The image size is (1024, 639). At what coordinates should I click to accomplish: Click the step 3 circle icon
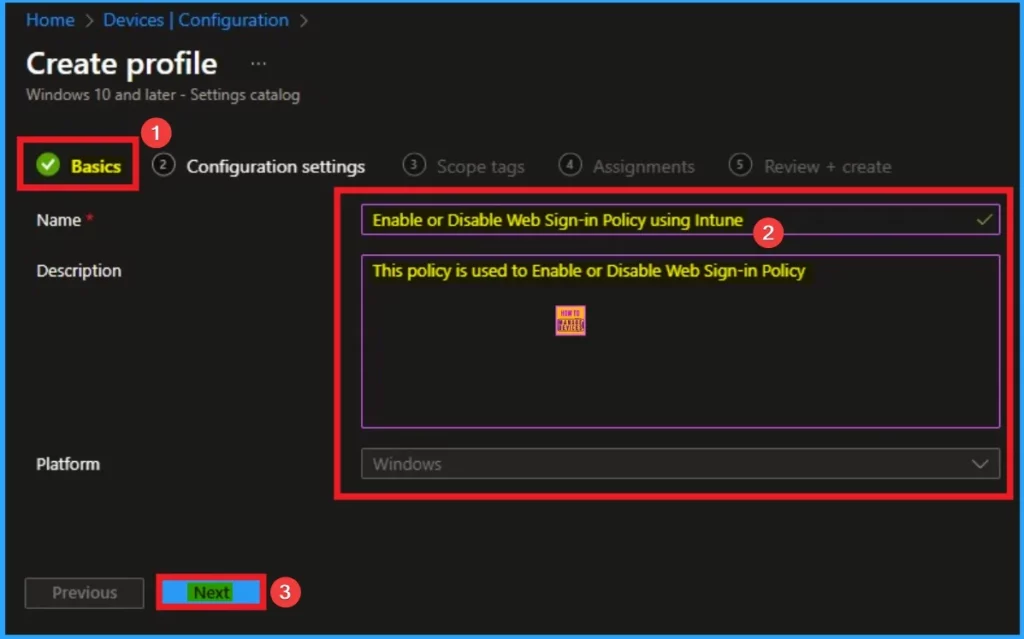pyautogui.click(x=414, y=165)
